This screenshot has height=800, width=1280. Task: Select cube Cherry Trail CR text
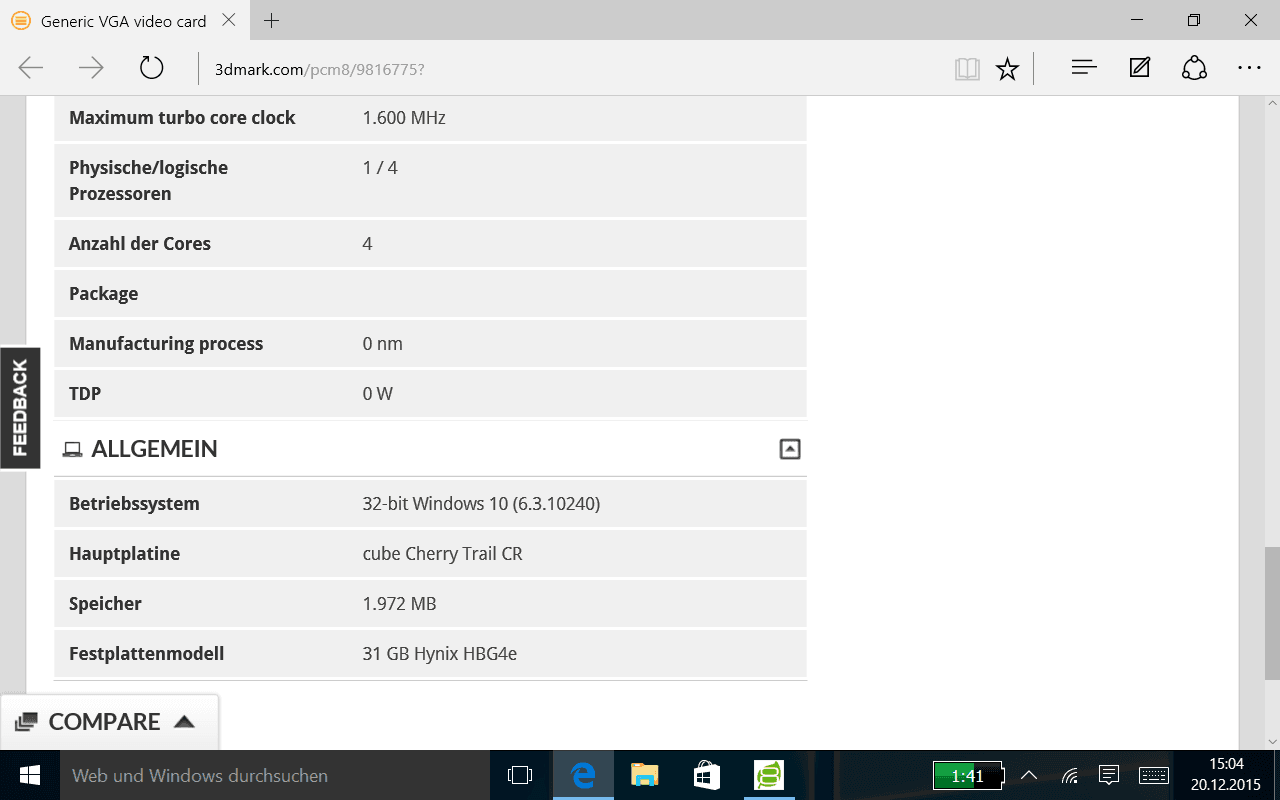coord(442,554)
